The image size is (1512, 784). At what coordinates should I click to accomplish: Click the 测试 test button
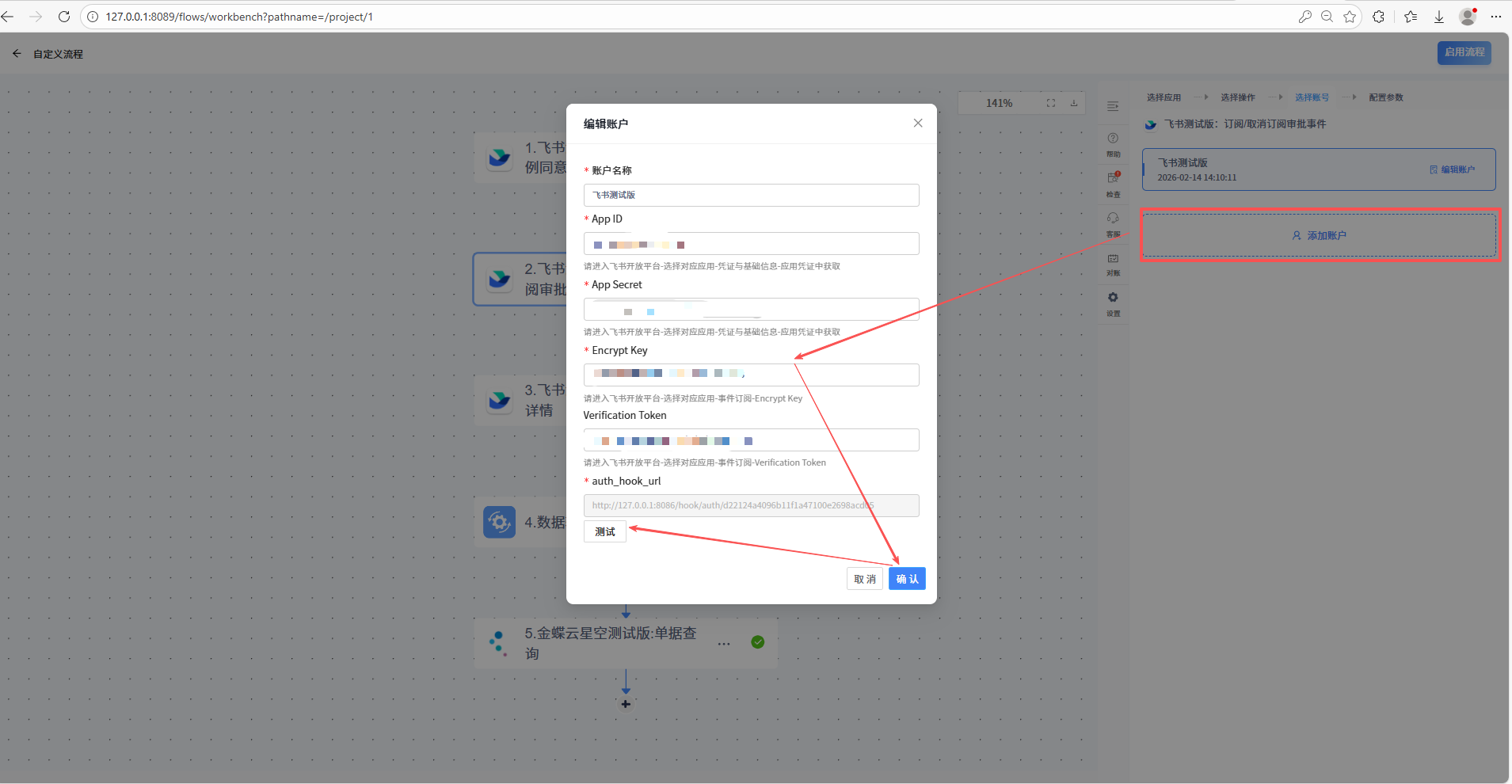point(605,532)
